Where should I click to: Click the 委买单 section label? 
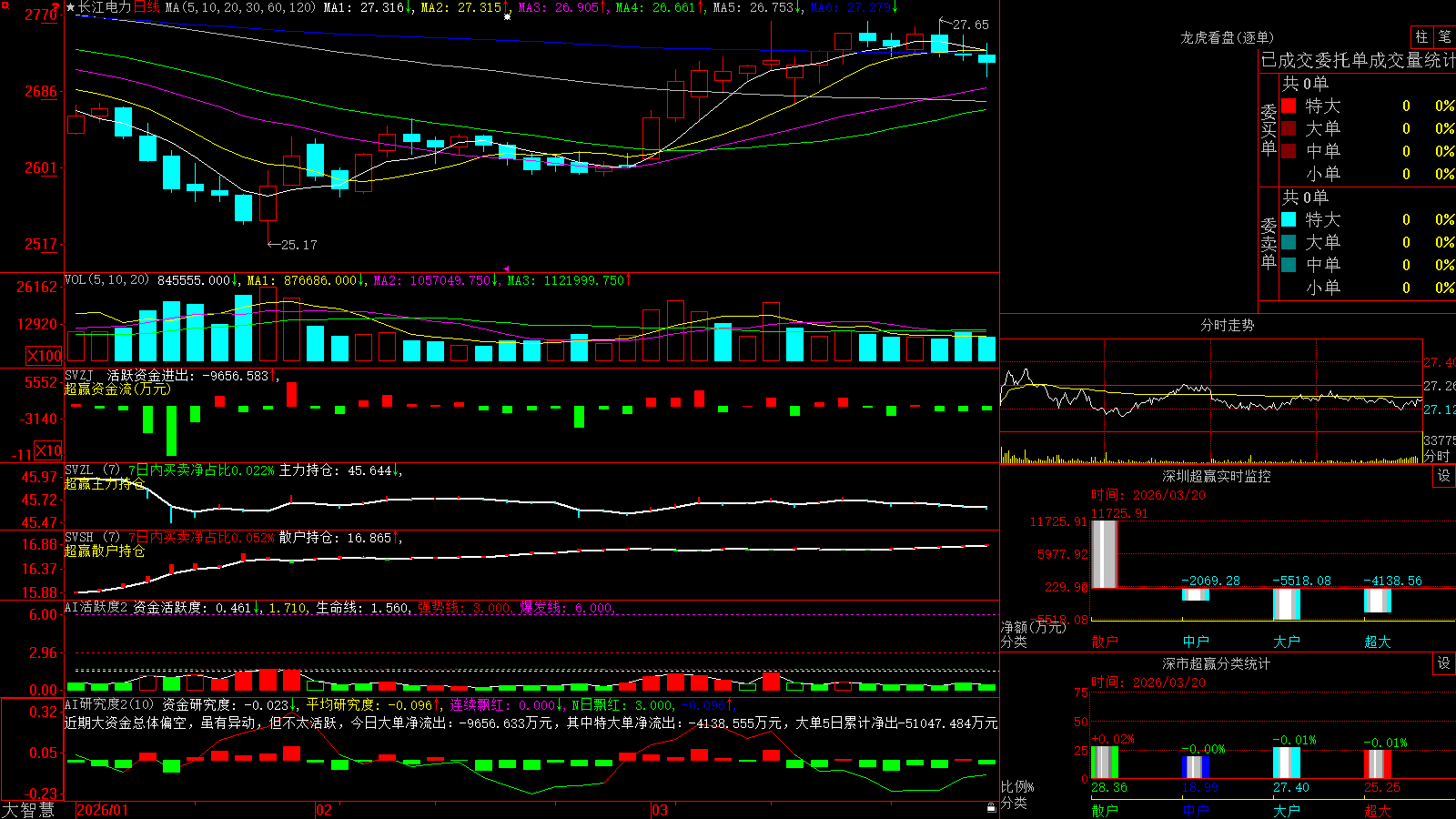1269,129
